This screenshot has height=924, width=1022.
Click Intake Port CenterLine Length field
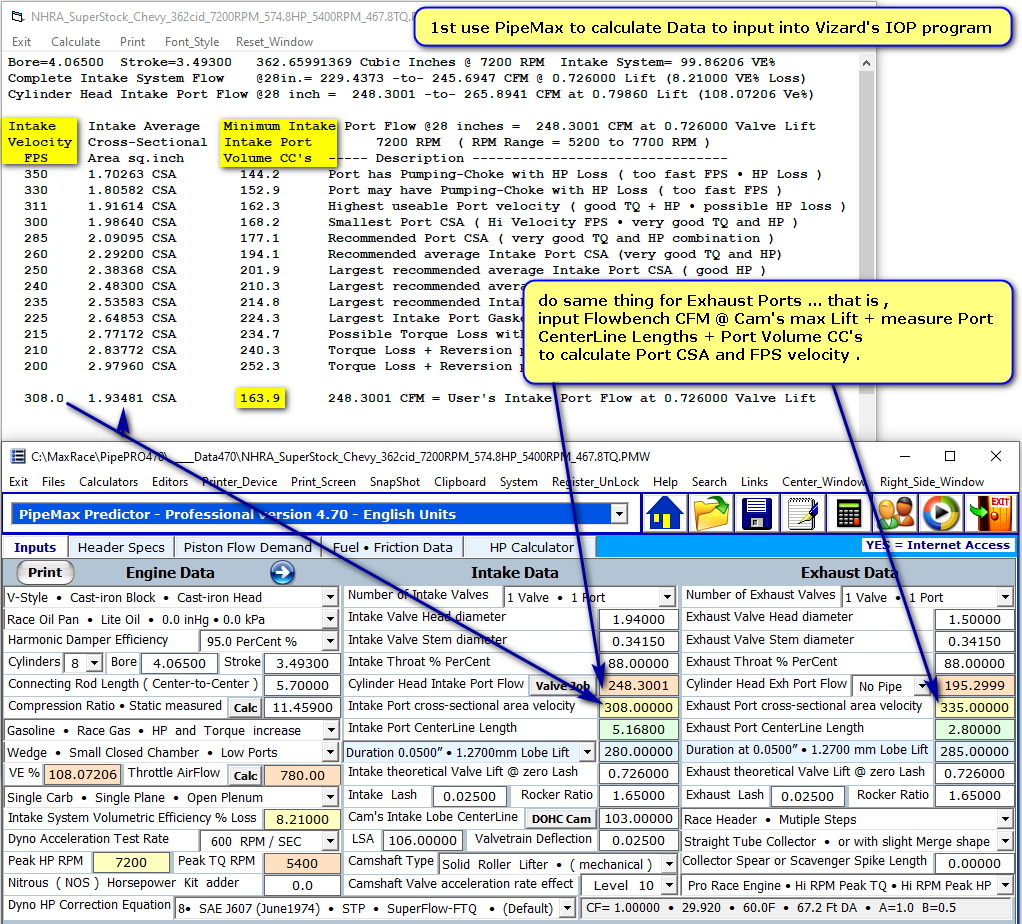[x=638, y=729]
